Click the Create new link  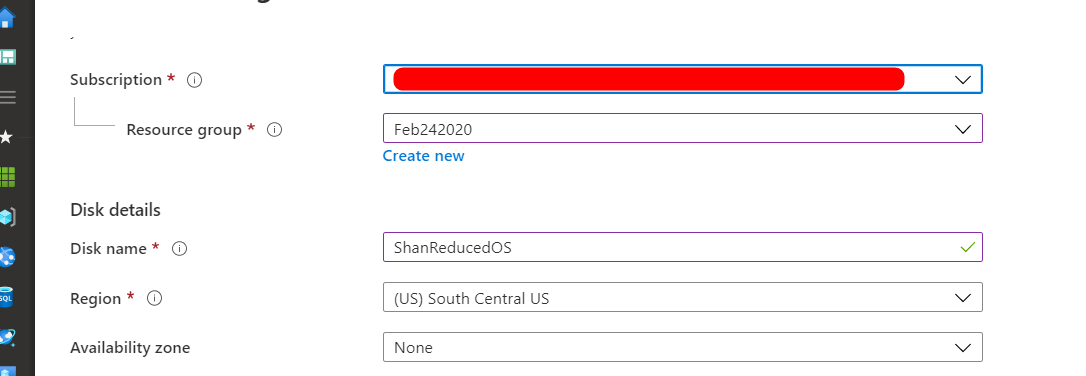point(423,156)
